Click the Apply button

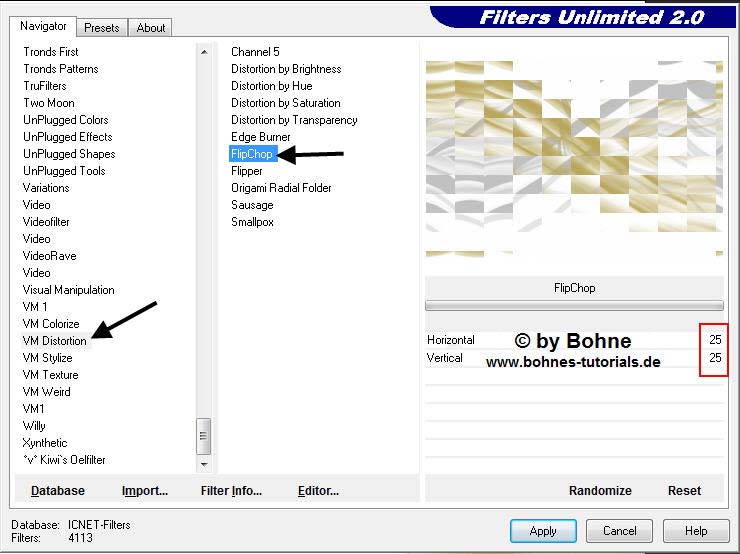(543, 531)
